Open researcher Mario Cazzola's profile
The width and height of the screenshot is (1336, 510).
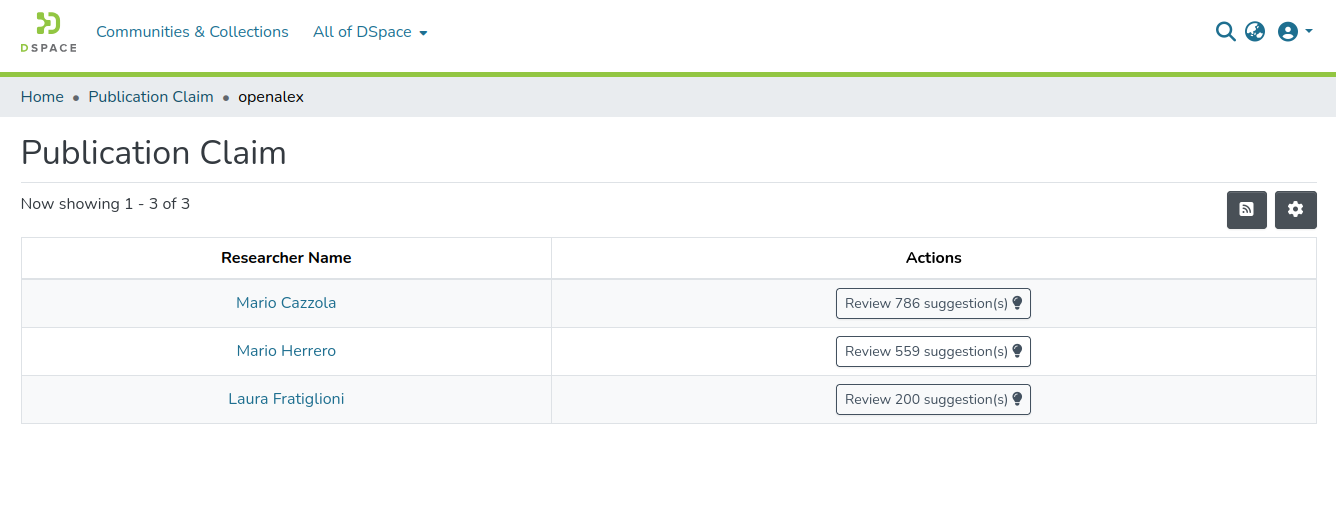286,303
